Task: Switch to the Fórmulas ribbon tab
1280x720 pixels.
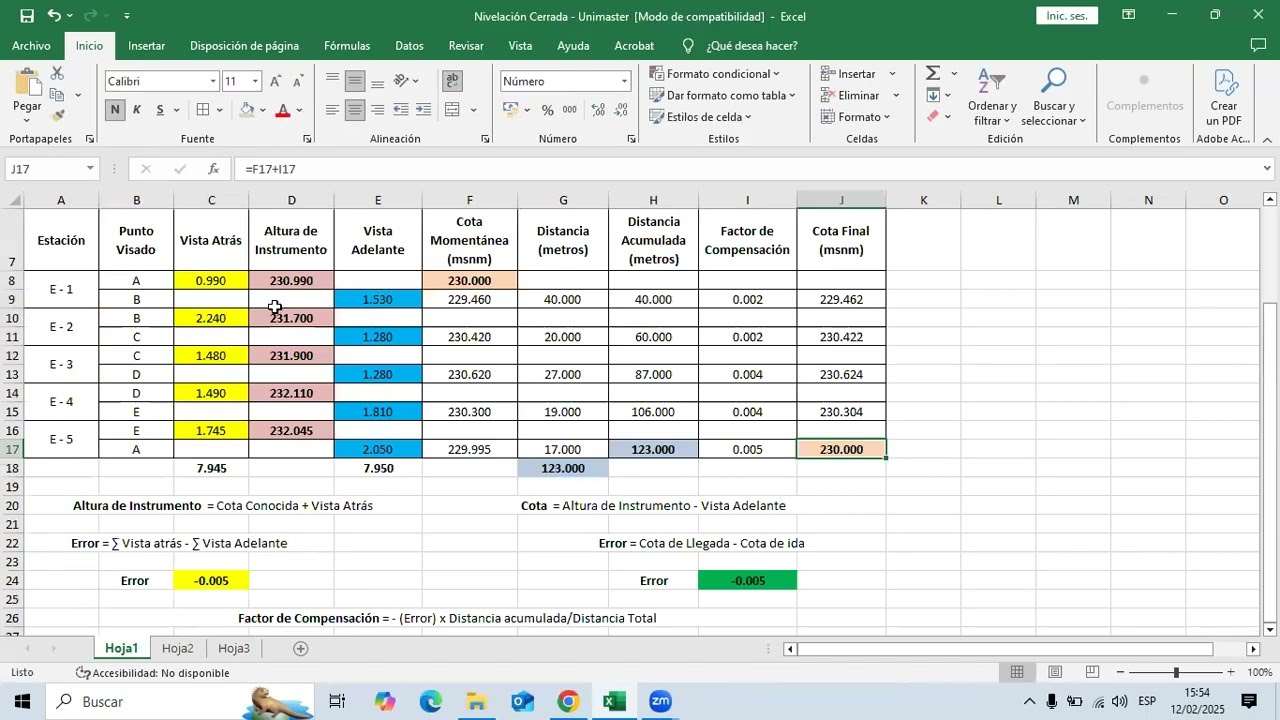Action: pos(347,46)
